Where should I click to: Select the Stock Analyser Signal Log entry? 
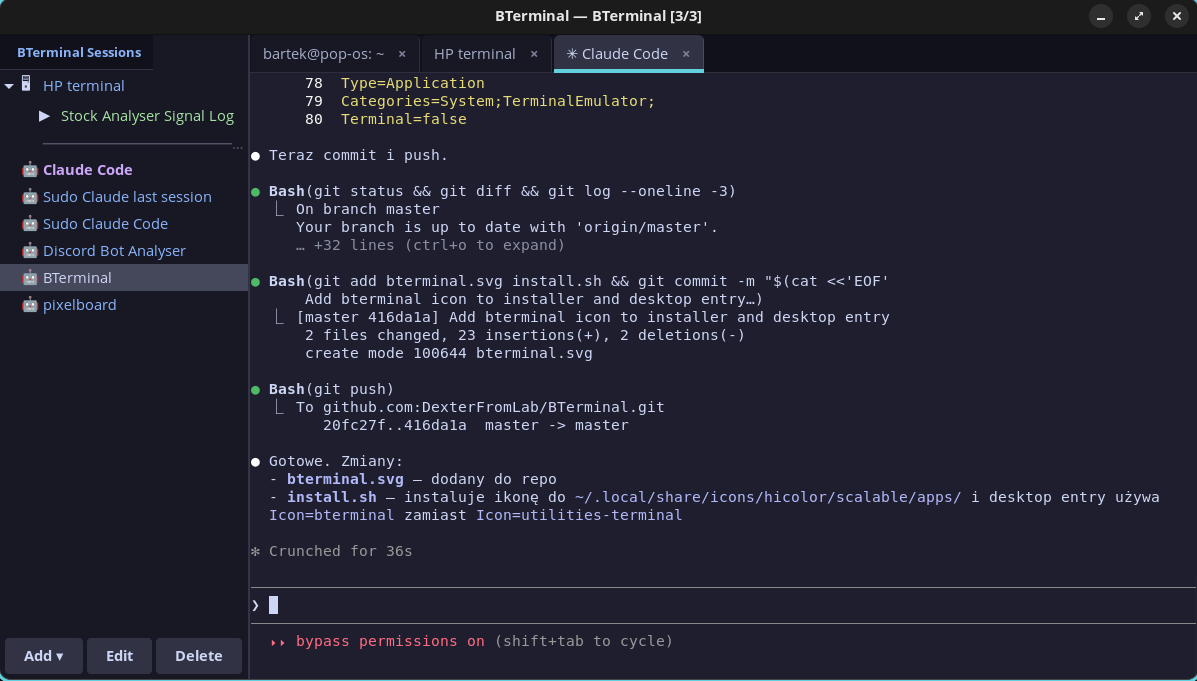coord(147,115)
